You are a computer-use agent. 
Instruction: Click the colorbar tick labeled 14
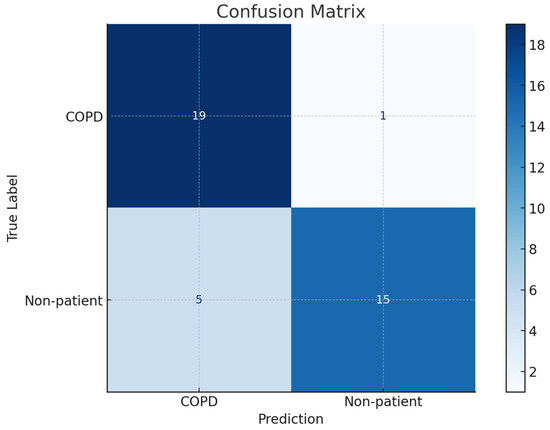(x=537, y=127)
